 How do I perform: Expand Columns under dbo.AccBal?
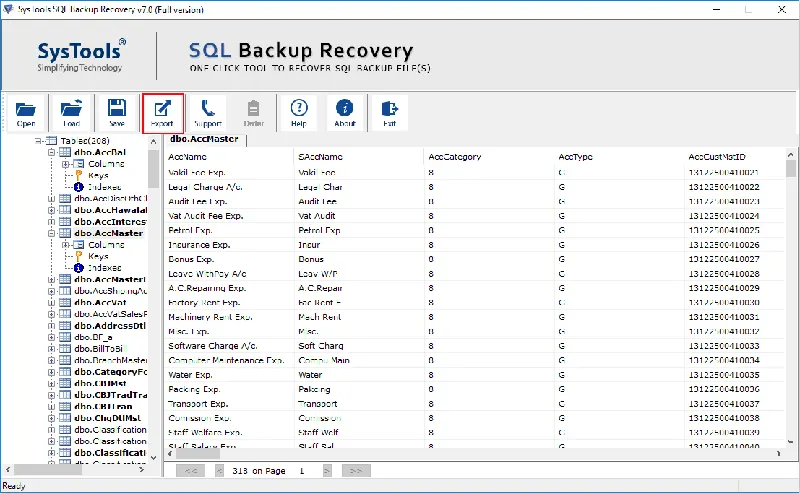[65, 164]
